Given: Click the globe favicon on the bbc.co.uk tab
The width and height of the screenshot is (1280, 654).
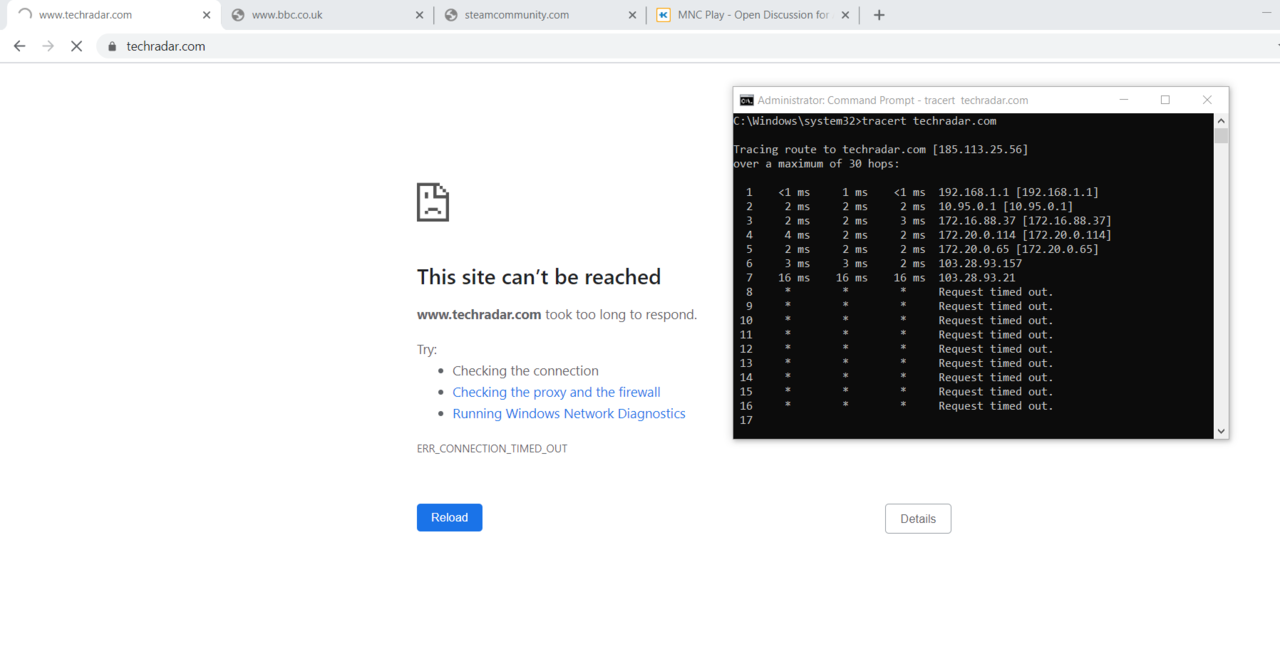Looking at the screenshot, I should point(238,15).
